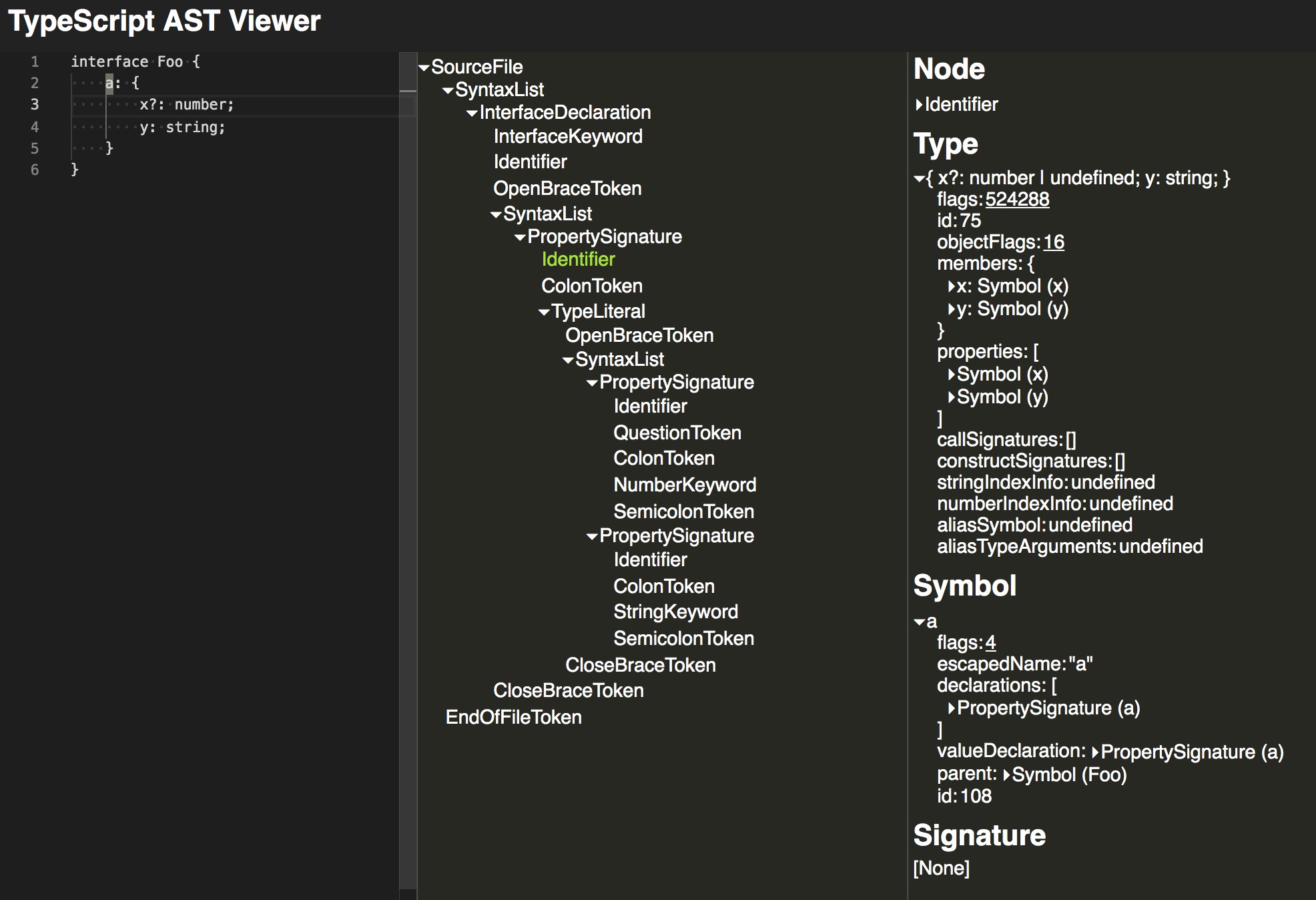Collapse the type literal details under Type

coord(919,178)
